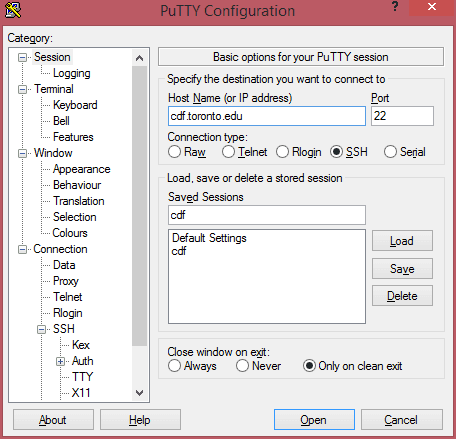
Task: Expand the Auth tree node
Action: tap(60, 361)
